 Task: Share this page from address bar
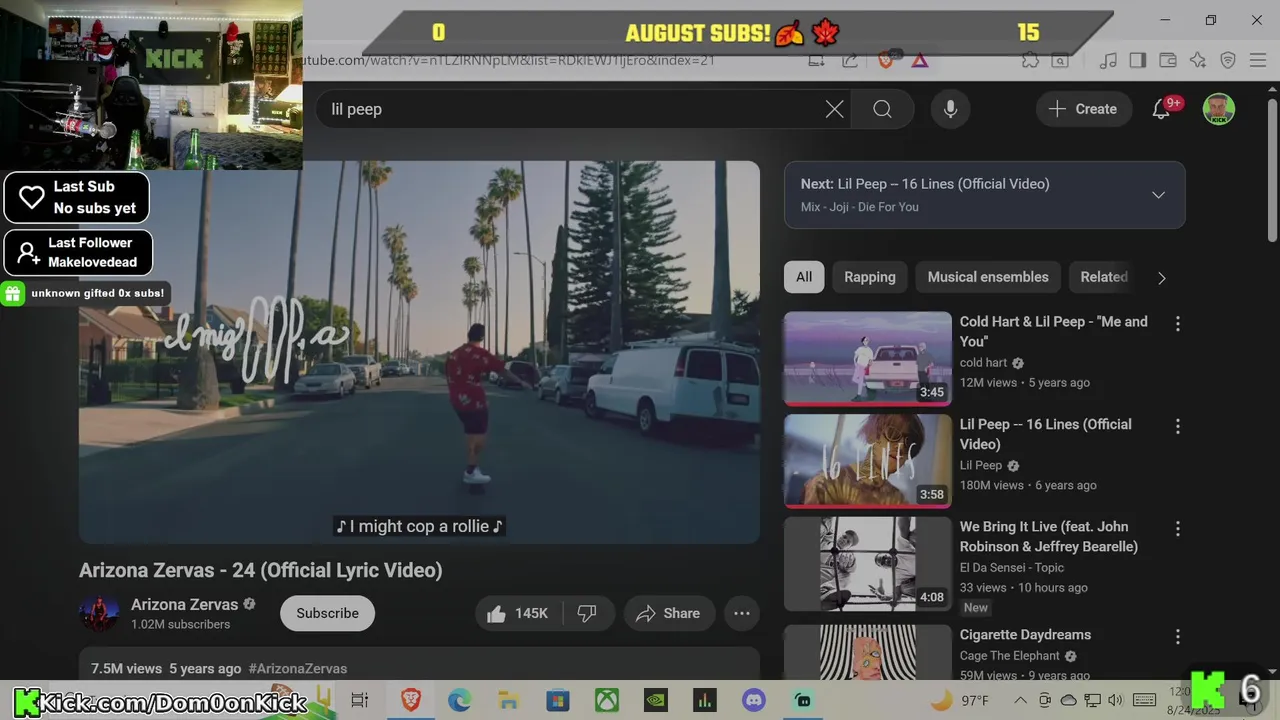pos(850,60)
